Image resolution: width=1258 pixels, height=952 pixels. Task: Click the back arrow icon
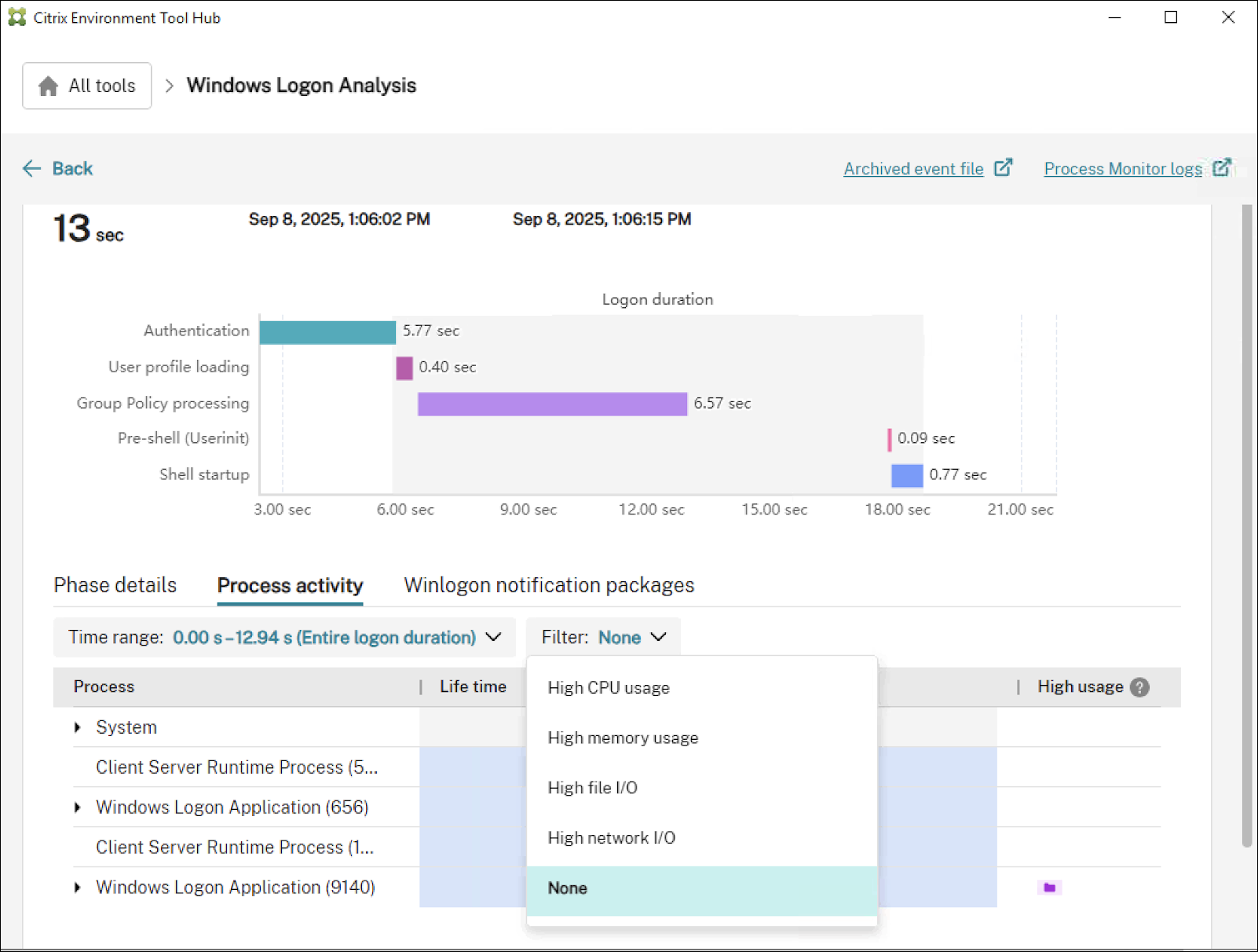pyautogui.click(x=31, y=168)
